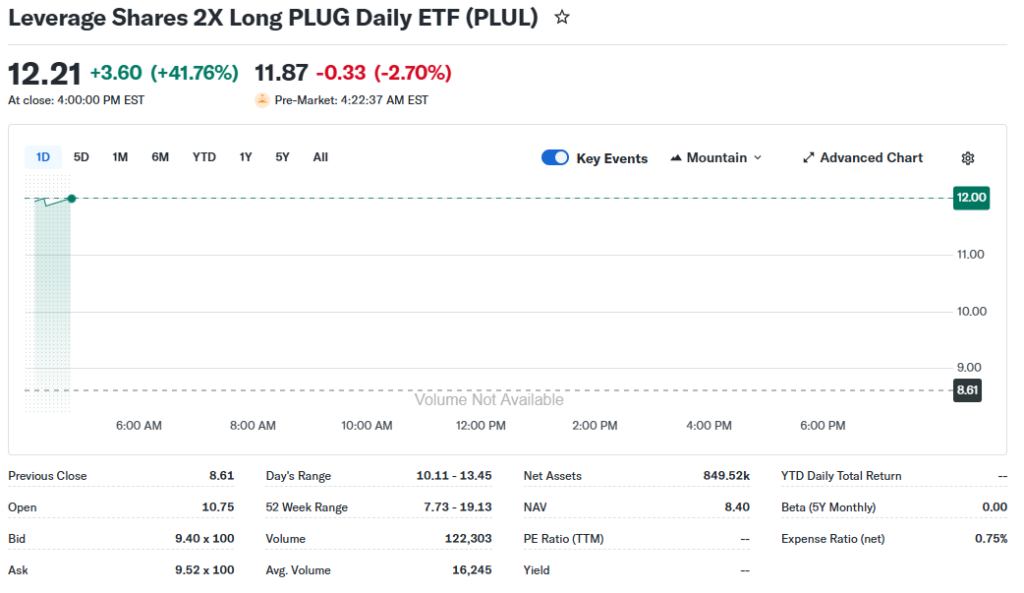The height and width of the screenshot is (593, 1024).
Task: Click the star icon to follow PLUL
Action: coord(562,17)
